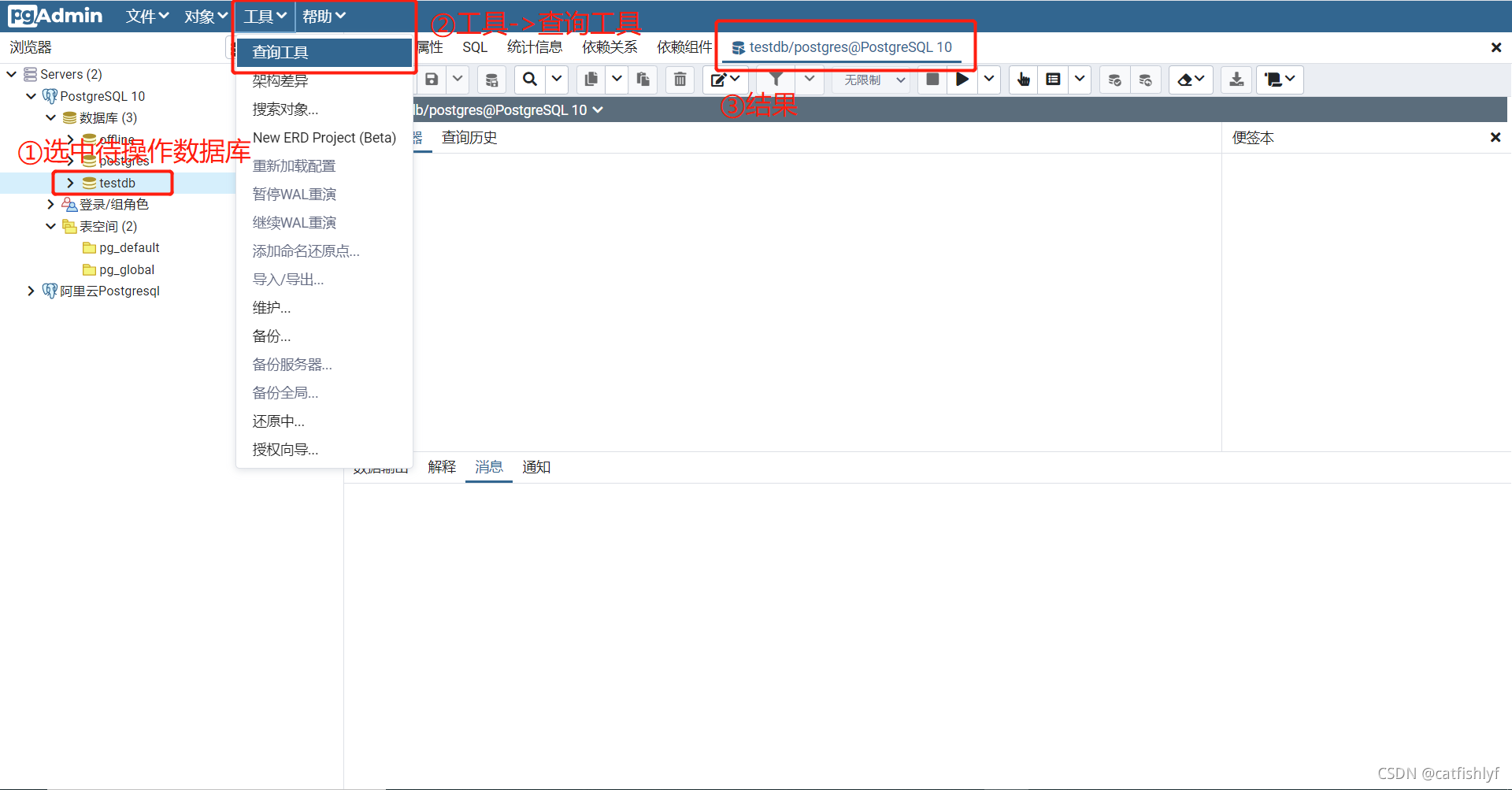Choose 备份服务器 from the menu
Image resolution: width=1512 pixels, height=790 pixels.
291,364
